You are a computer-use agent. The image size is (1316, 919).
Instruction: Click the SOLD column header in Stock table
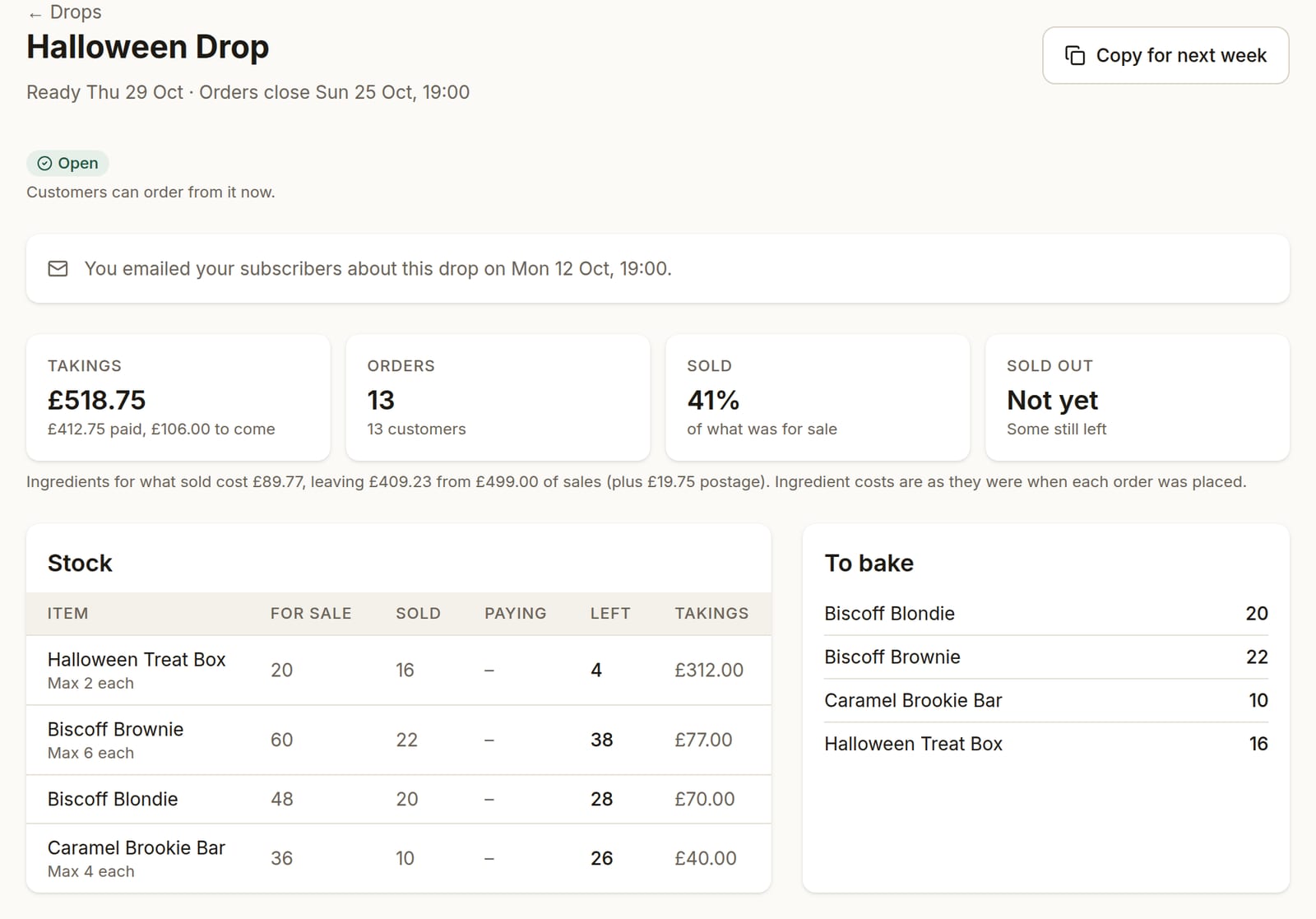[418, 613]
